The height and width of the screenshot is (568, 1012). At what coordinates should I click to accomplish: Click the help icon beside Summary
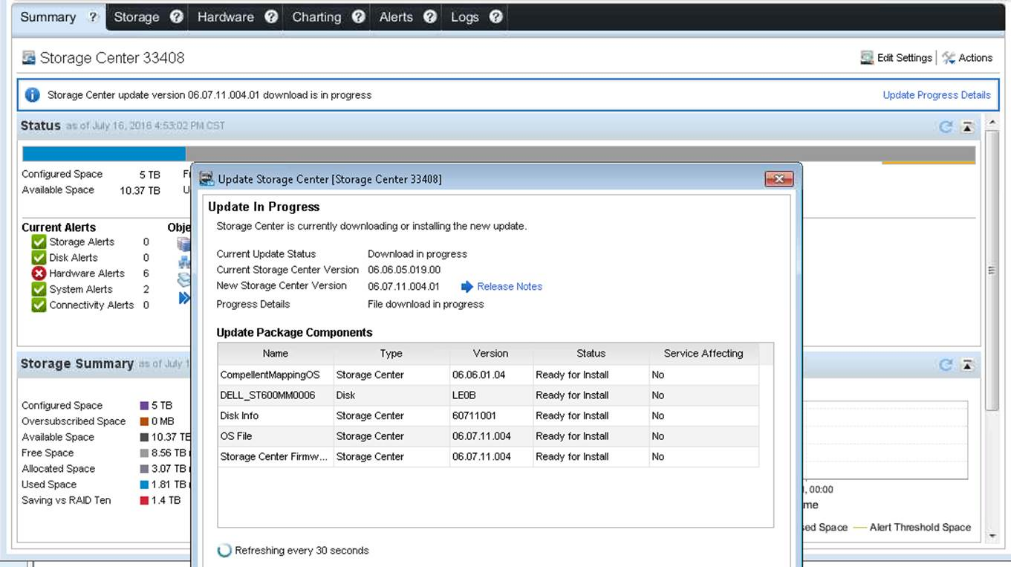click(x=93, y=17)
